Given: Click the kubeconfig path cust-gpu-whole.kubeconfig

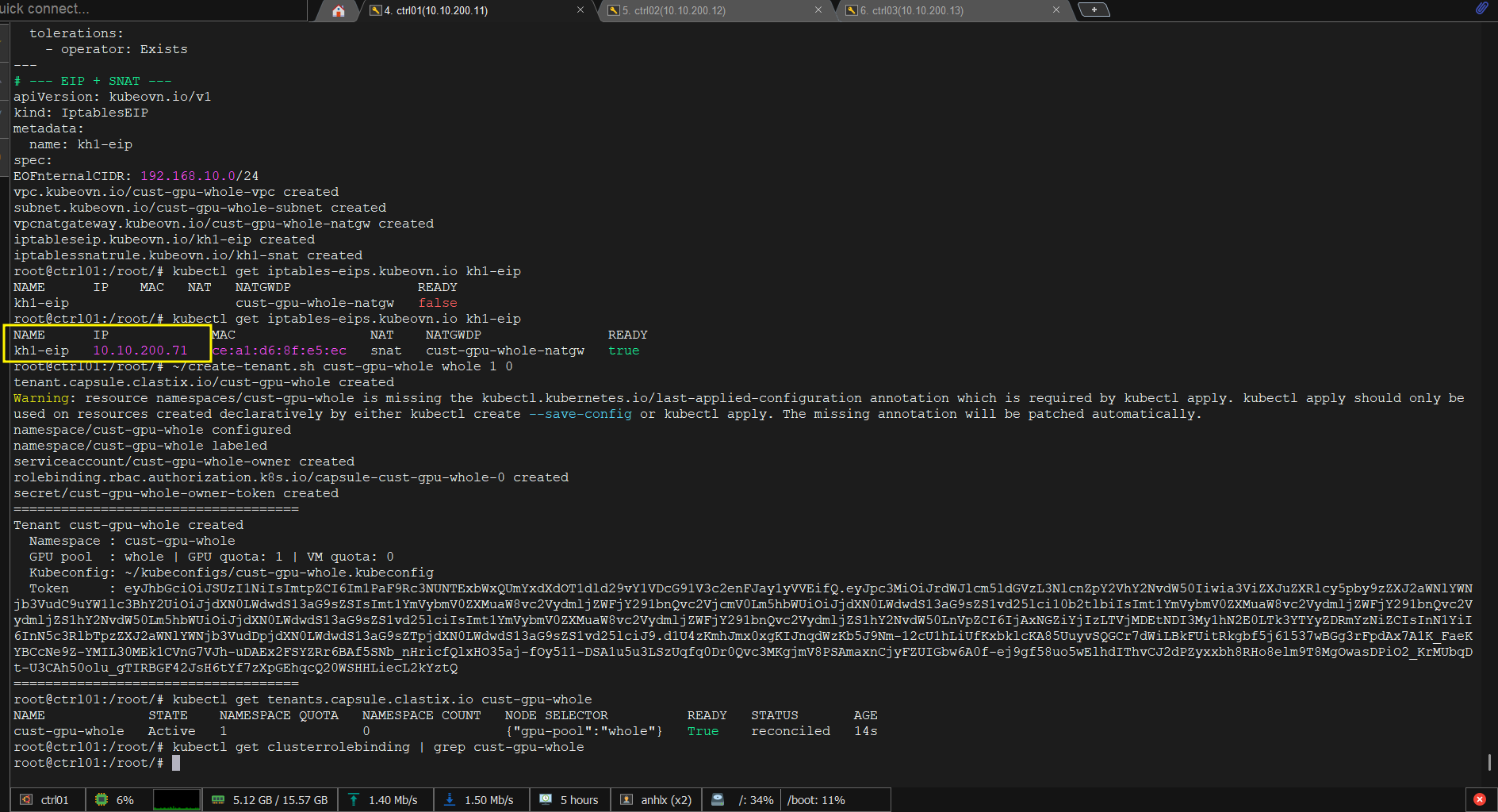Looking at the screenshot, I should tap(279, 573).
